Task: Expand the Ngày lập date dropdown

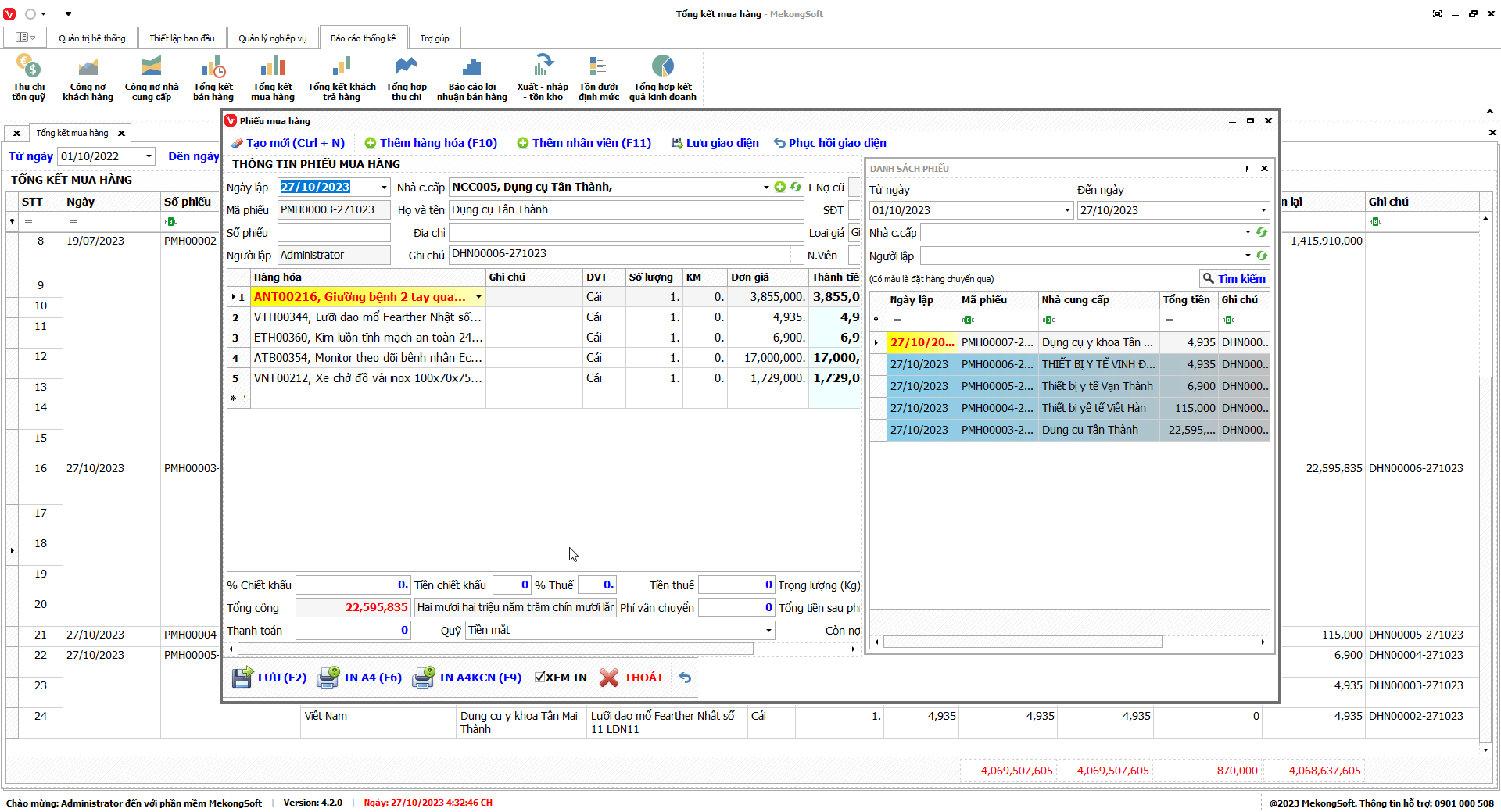Action: click(384, 188)
